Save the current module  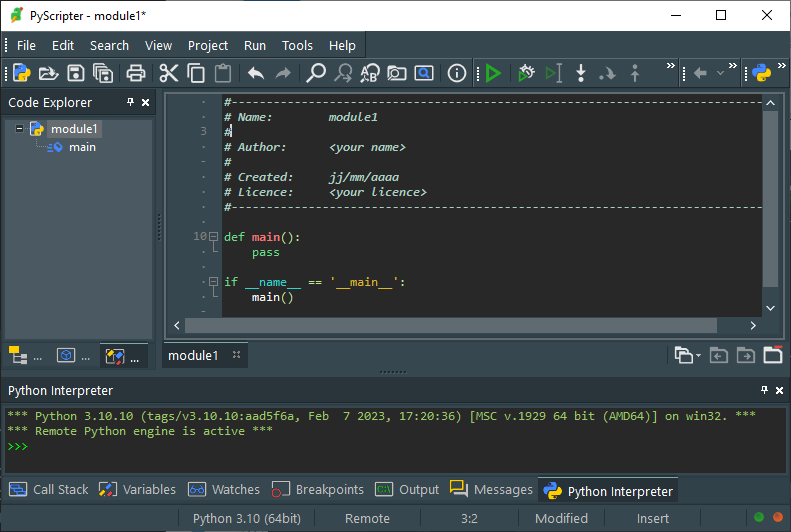76,73
